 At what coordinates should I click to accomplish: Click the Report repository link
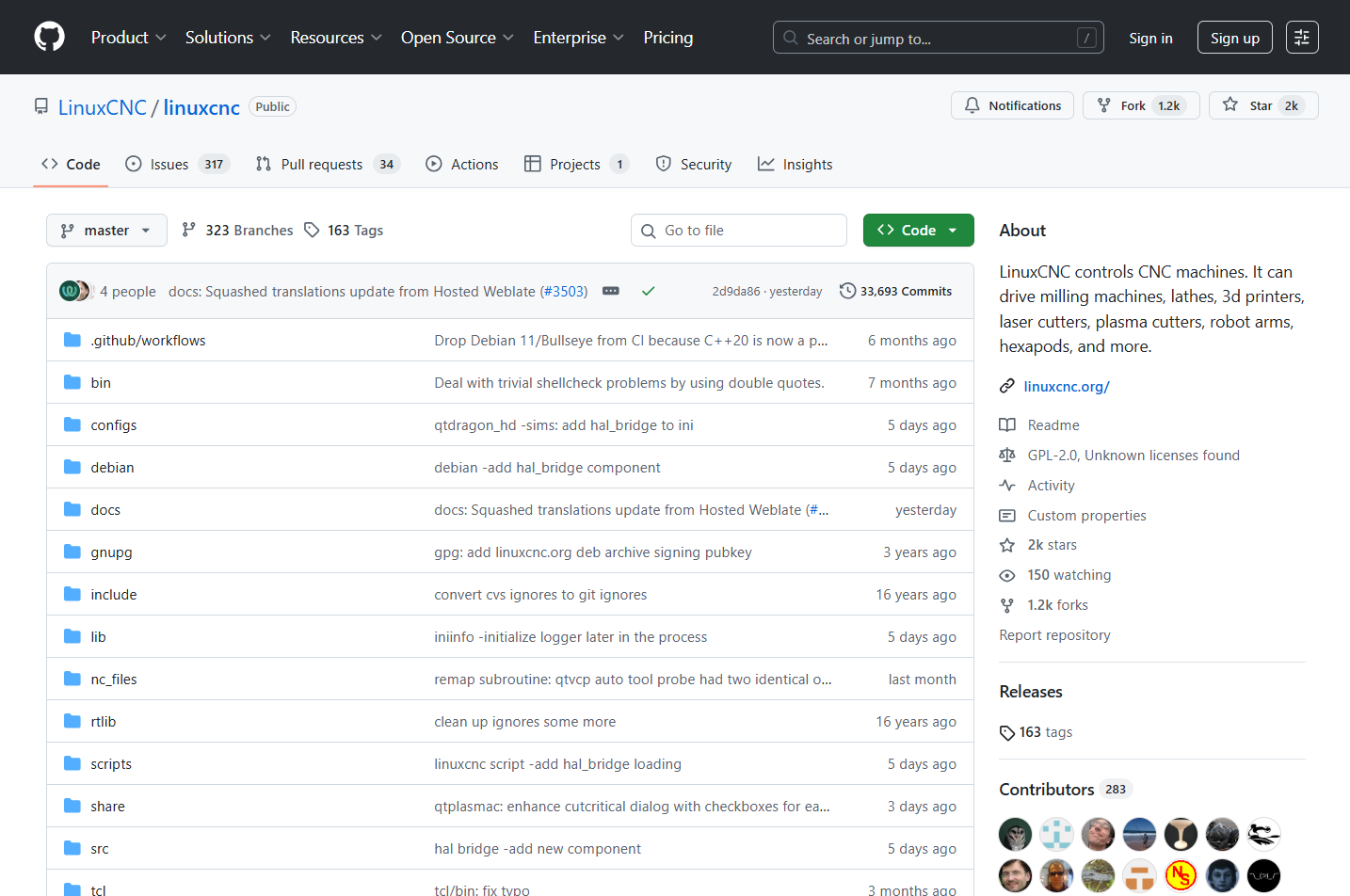click(x=1054, y=635)
